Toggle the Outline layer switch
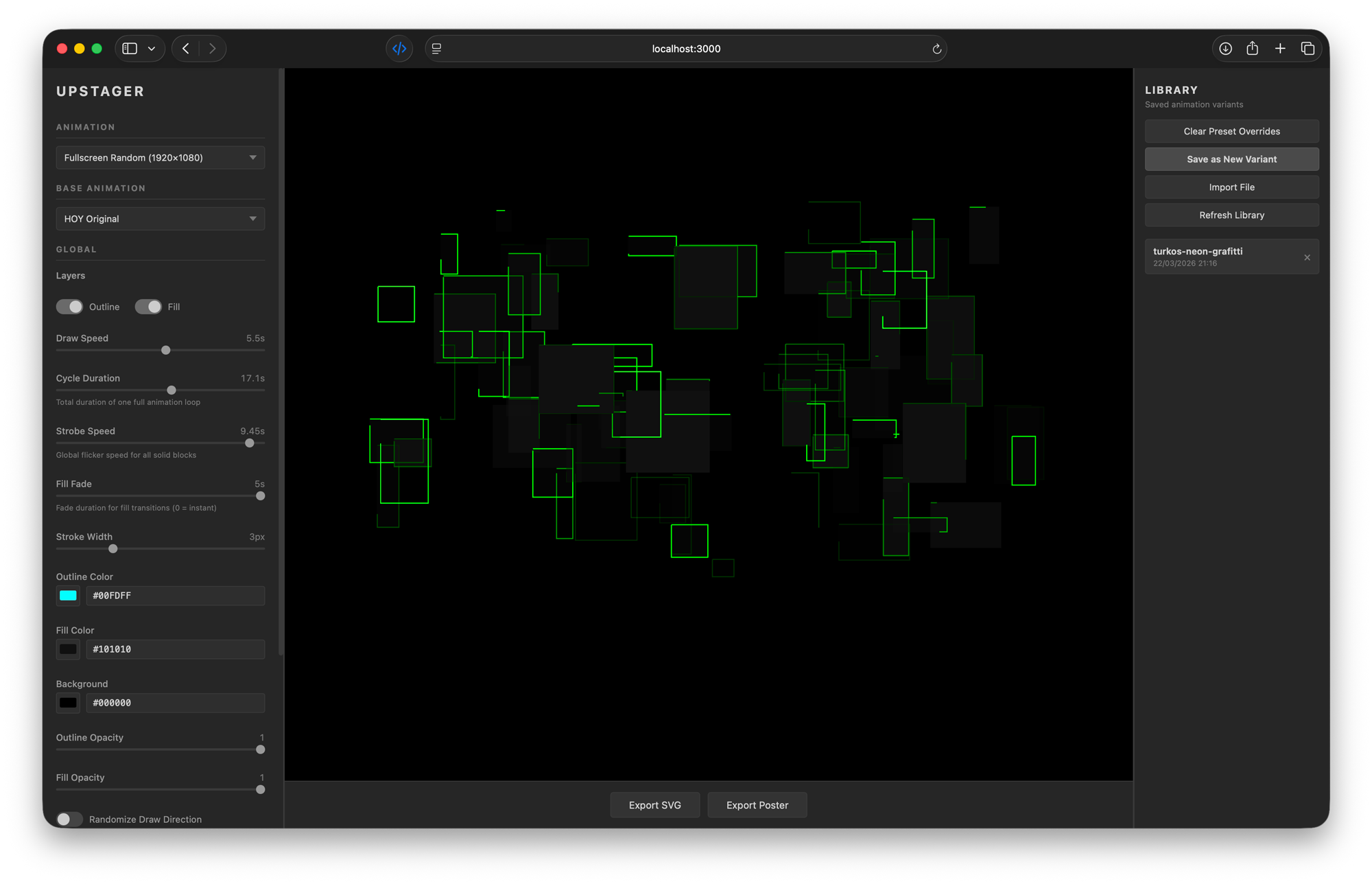The image size is (1372, 884). [x=69, y=307]
